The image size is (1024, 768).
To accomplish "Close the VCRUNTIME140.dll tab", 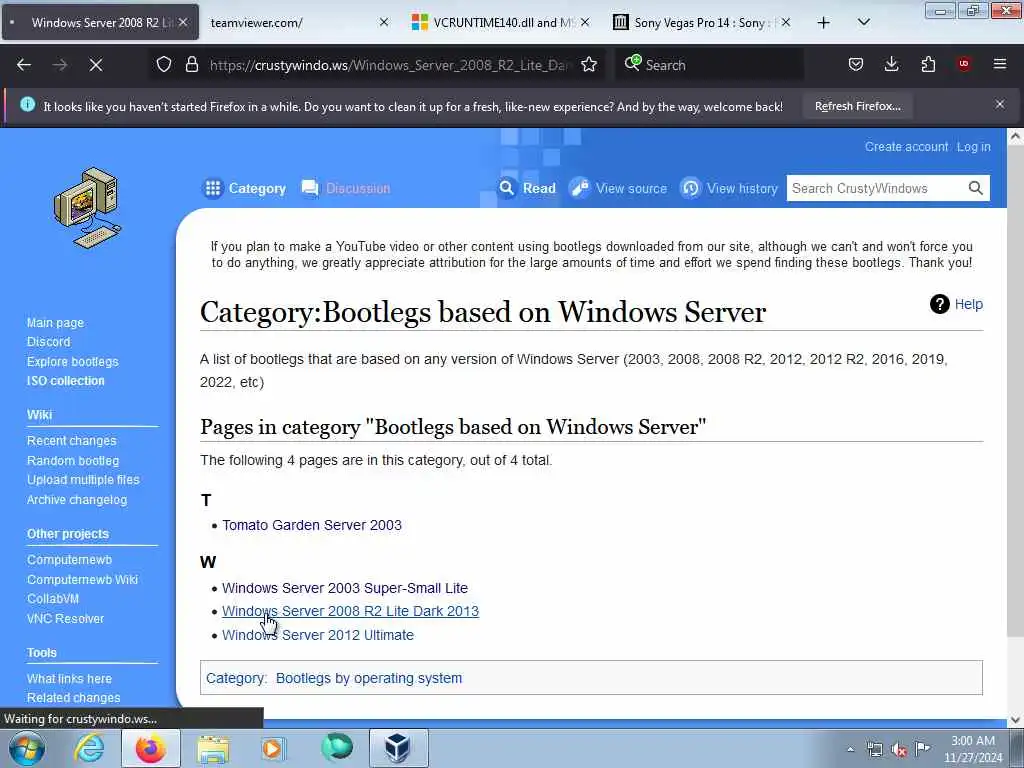I will pyautogui.click(x=584, y=23).
